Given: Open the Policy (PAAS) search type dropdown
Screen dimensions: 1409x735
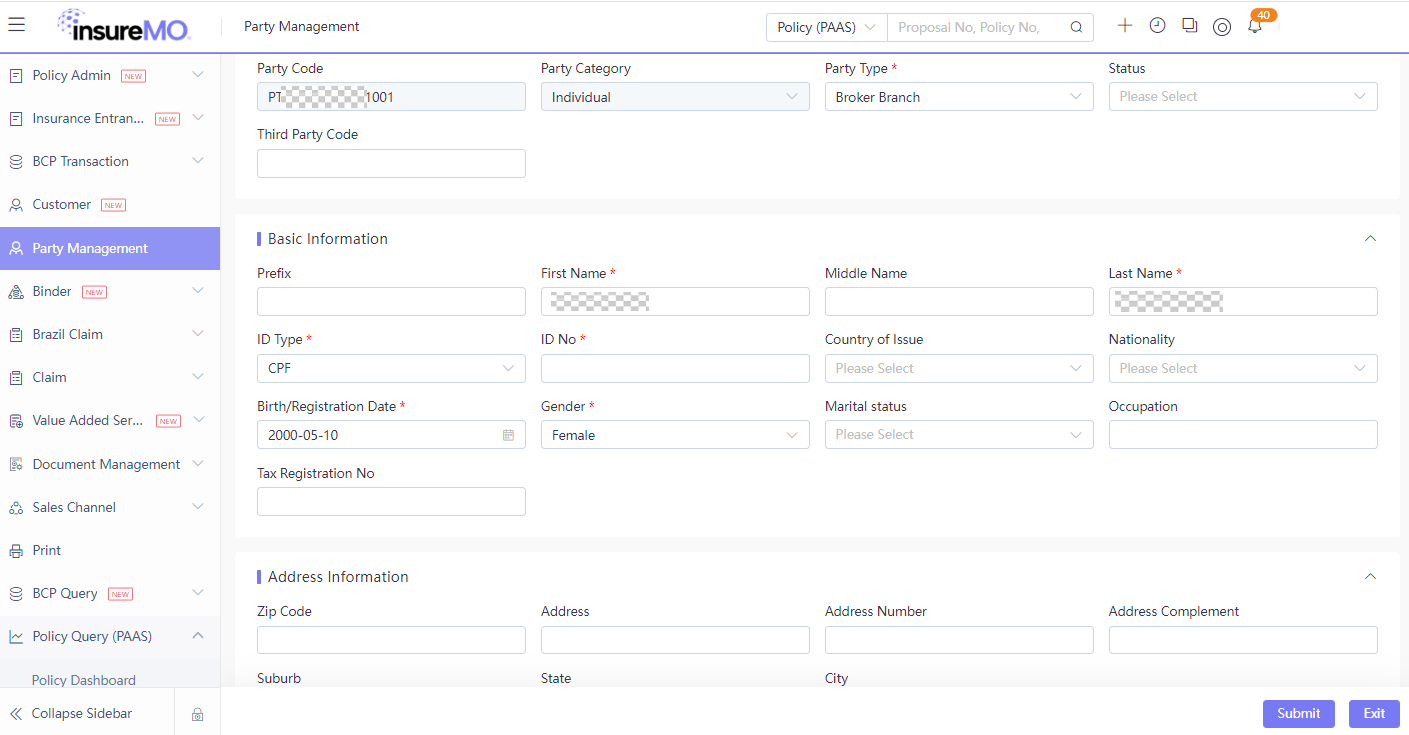Looking at the screenshot, I should (827, 28).
